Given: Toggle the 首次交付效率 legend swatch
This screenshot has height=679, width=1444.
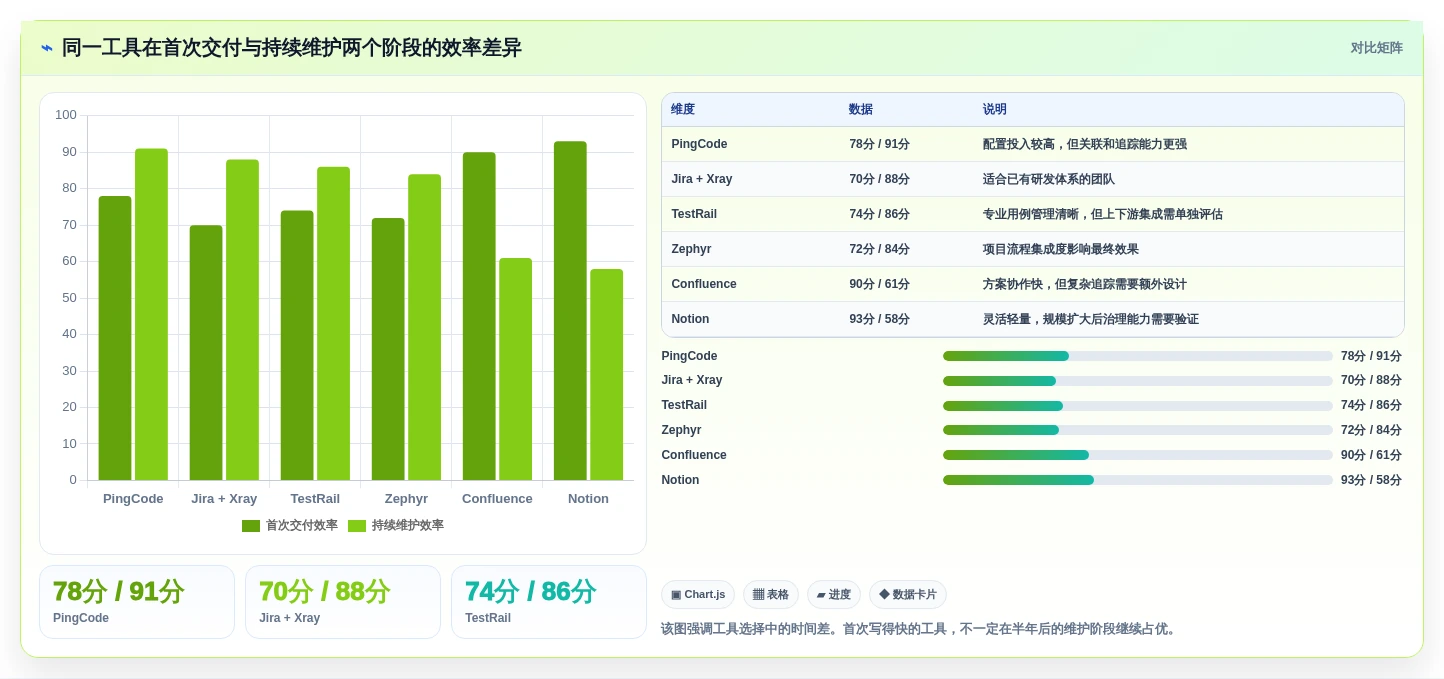Looking at the screenshot, I should point(251,526).
